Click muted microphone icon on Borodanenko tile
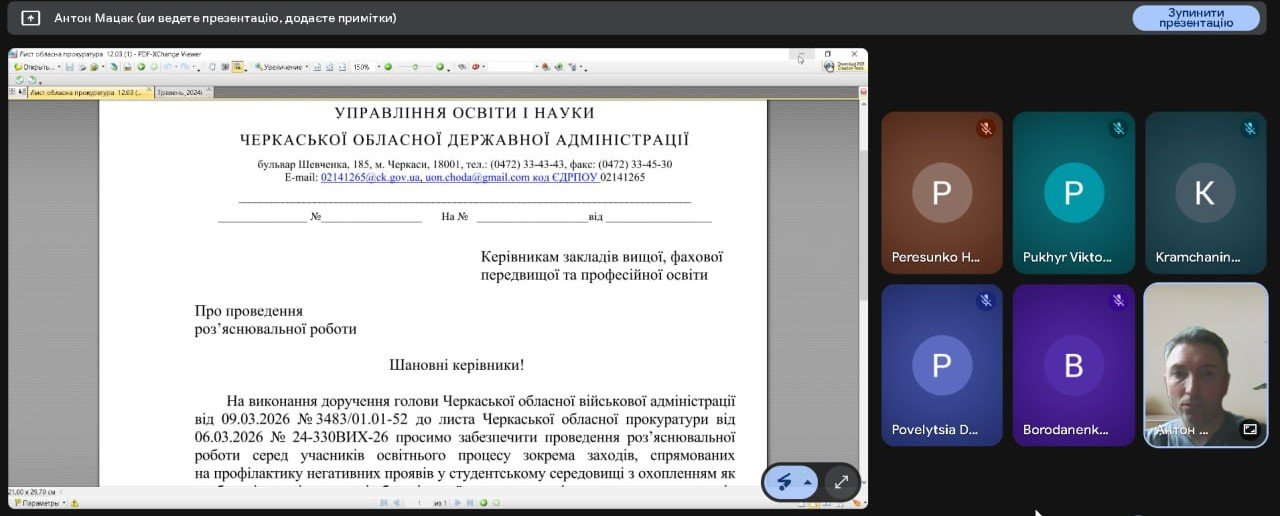Viewport: 1280px width, 516px height. coord(1118,300)
